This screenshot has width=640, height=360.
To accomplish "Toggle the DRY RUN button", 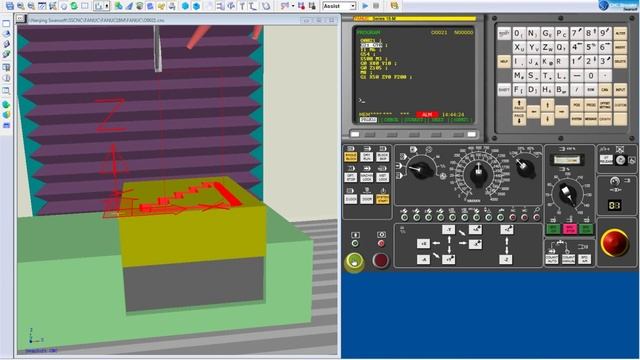I will [x=367, y=157].
